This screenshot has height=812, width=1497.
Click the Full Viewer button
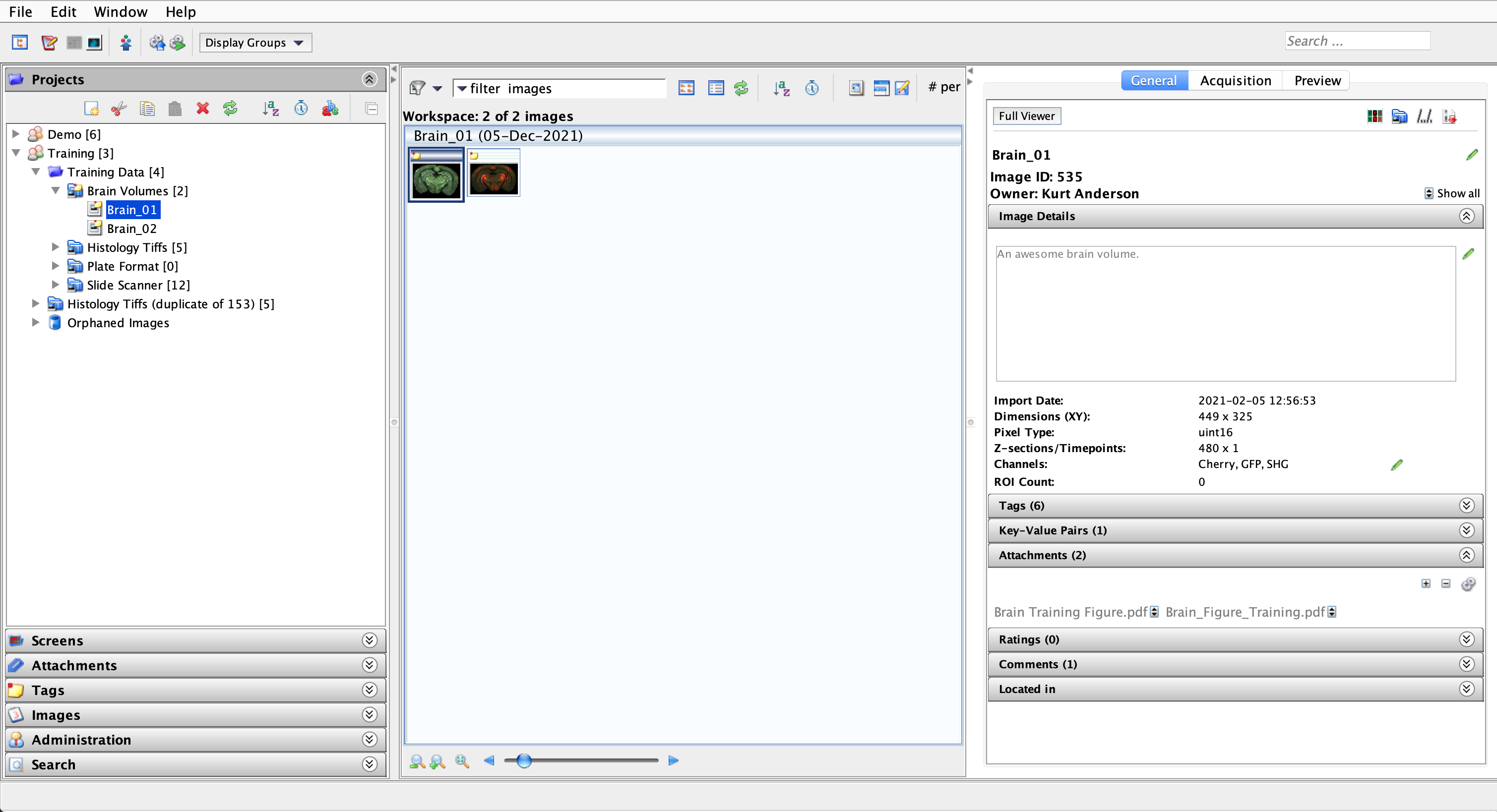pyautogui.click(x=1026, y=116)
